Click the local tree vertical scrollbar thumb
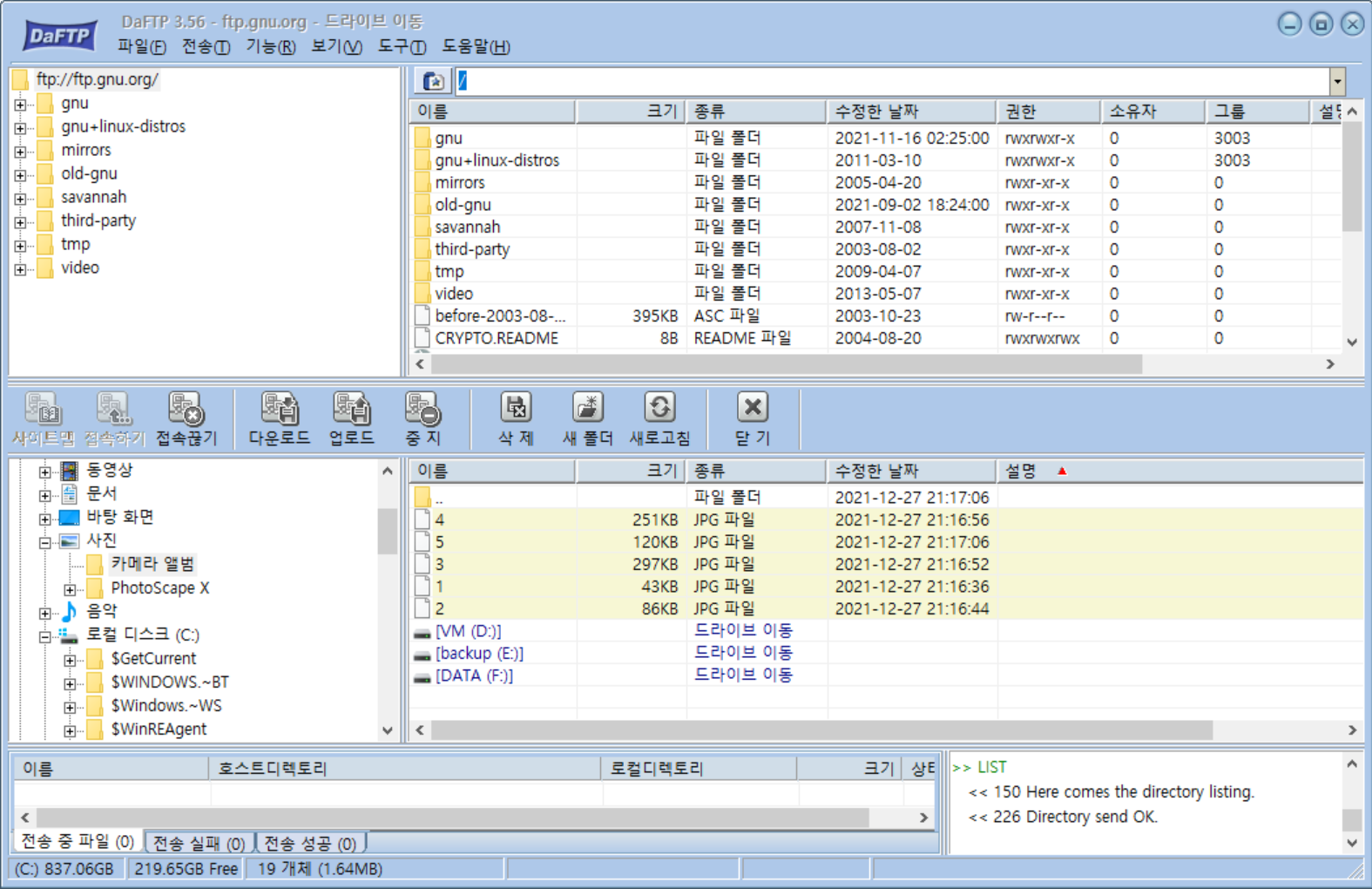The width and height of the screenshot is (1372, 889). point(388,531)
